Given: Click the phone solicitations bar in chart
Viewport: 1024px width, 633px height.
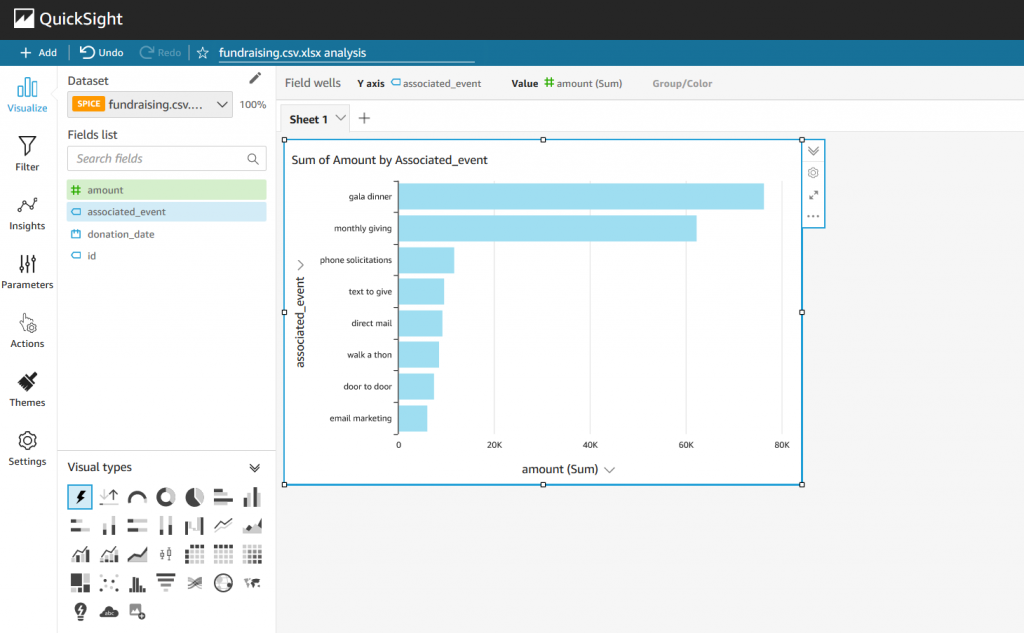Looking at the screenshot, I should pyautogui.click(x=426, y=260).
